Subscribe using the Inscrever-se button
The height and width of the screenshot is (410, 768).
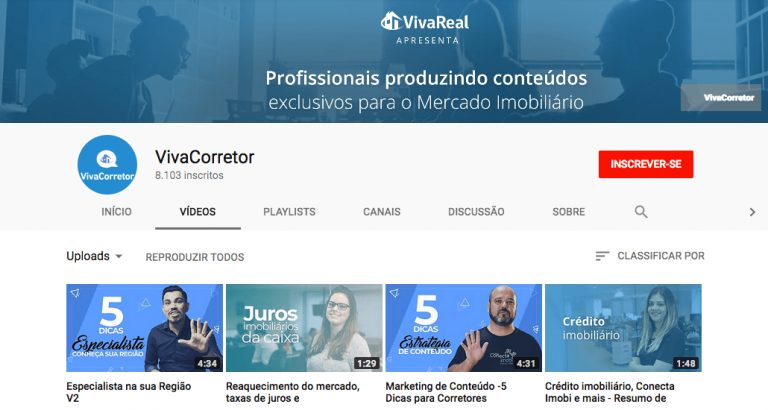click(x=646, y=164)
